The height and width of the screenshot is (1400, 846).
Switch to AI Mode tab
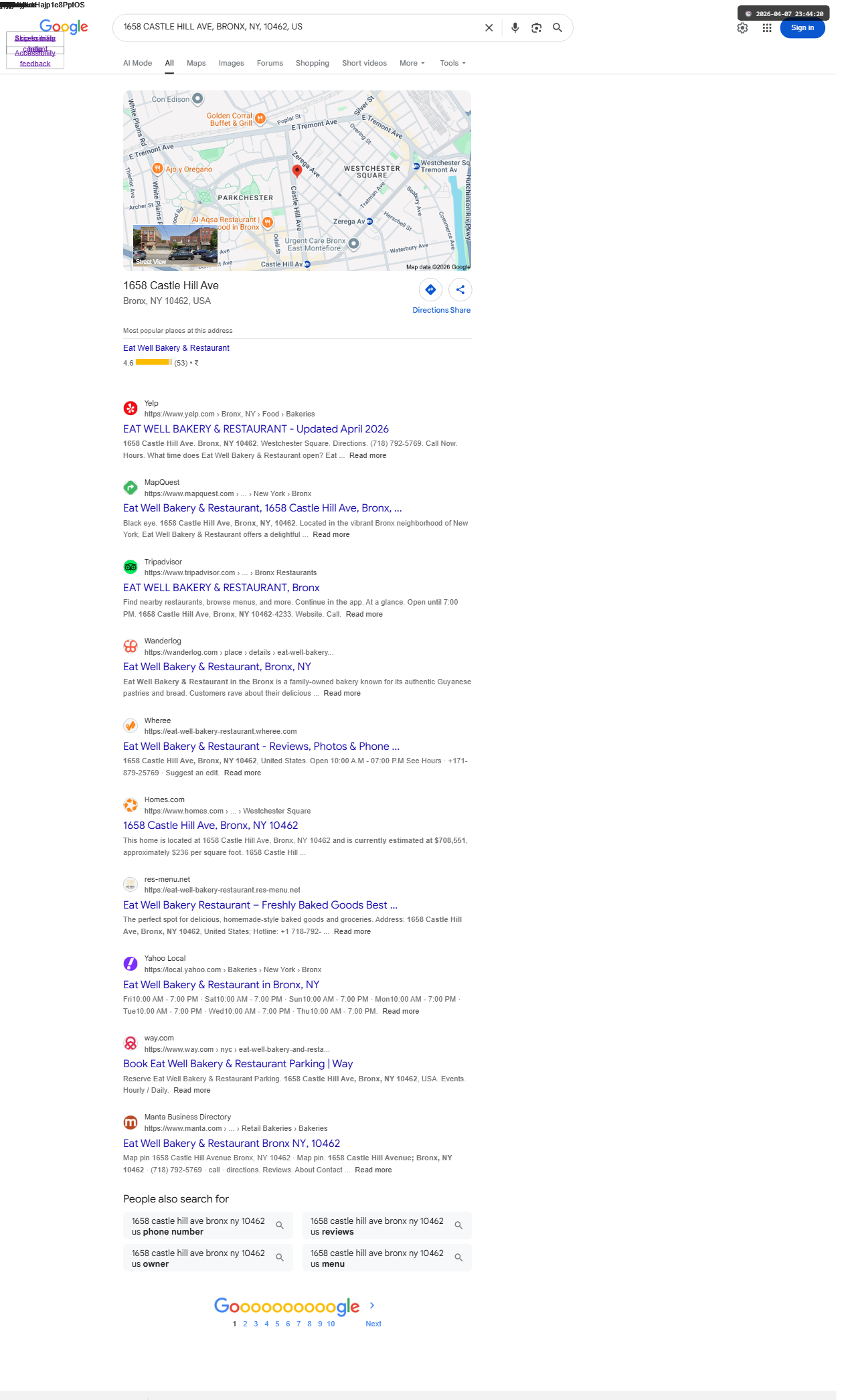point(137,63)
